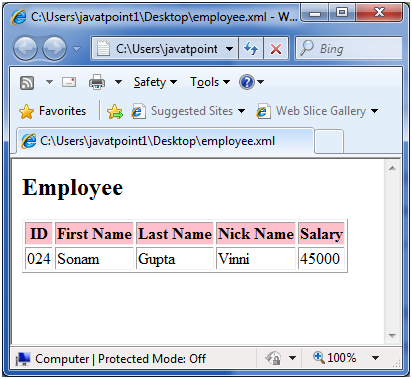Close the Internet Explorer window
This screenshot has height=379, width=412.
pyautogui.click(x=379, y=13)
